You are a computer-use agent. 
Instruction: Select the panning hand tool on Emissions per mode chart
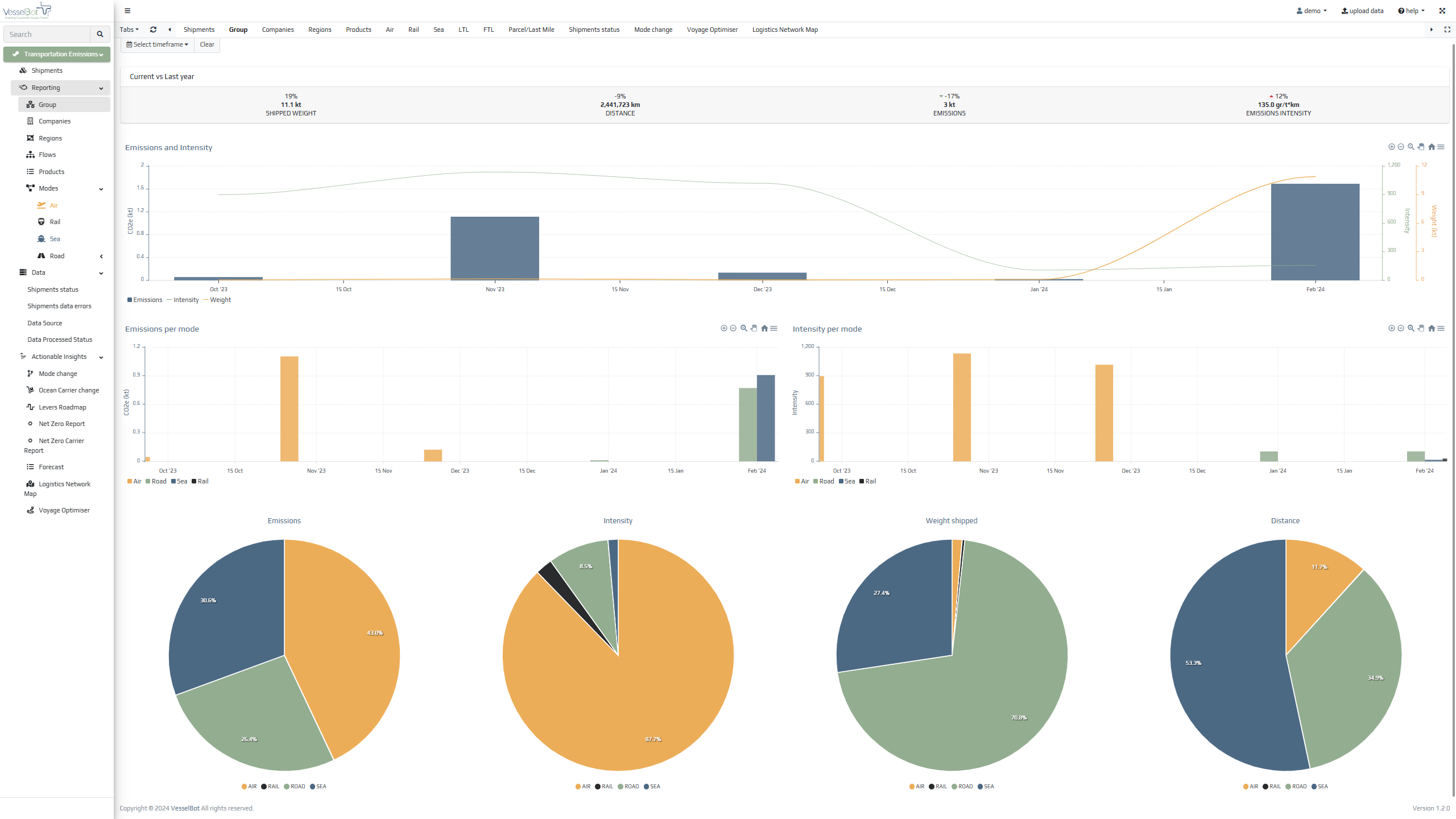coord(754,329)
